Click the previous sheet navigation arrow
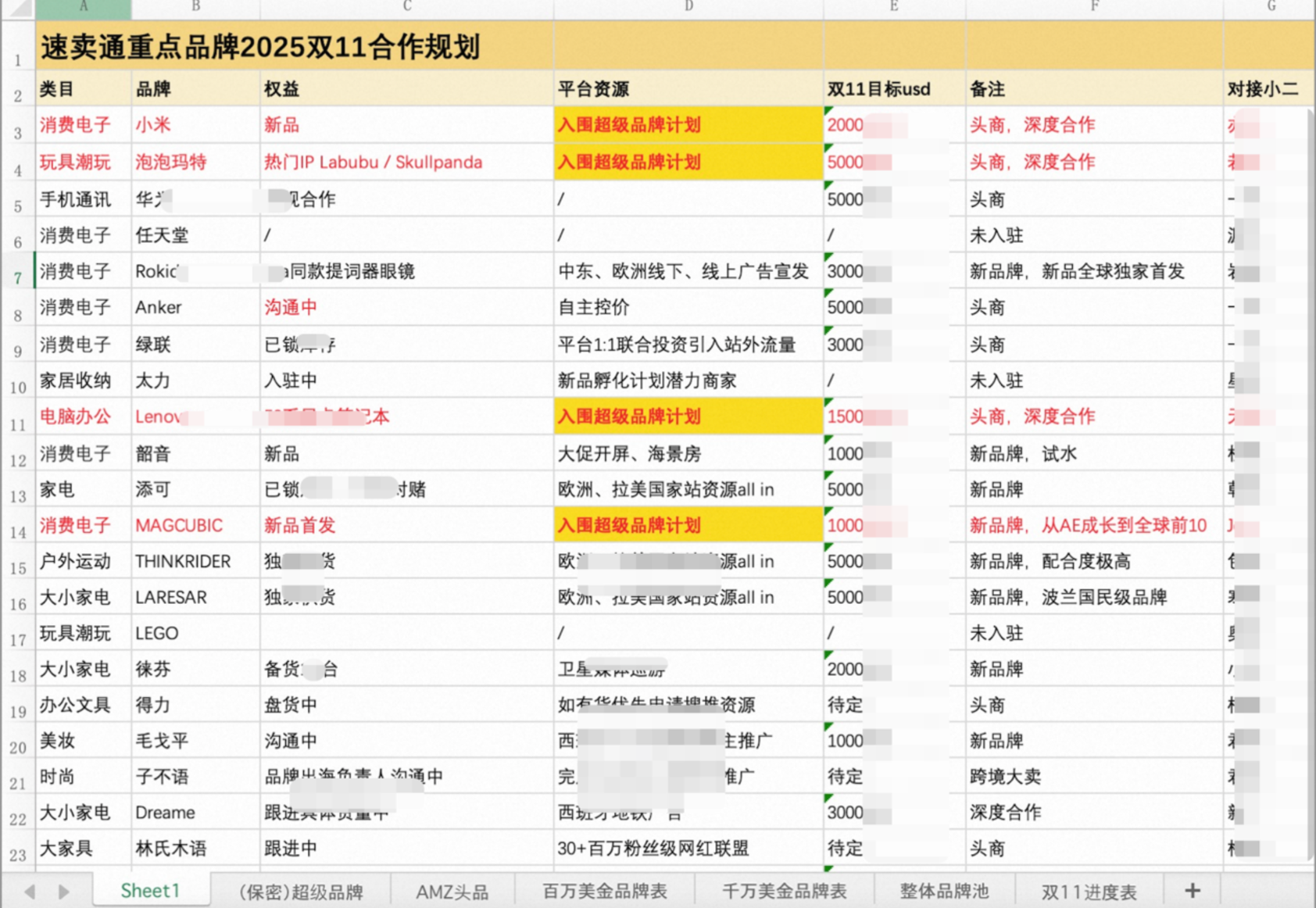1316x908 pixels. pos(30,892)
